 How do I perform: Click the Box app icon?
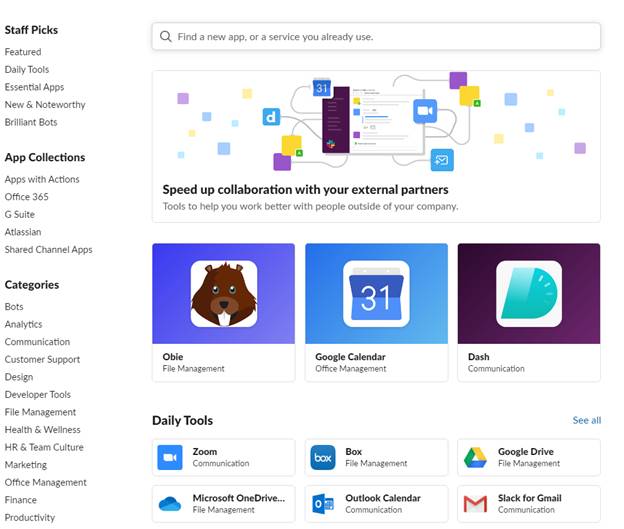point(323,457)
